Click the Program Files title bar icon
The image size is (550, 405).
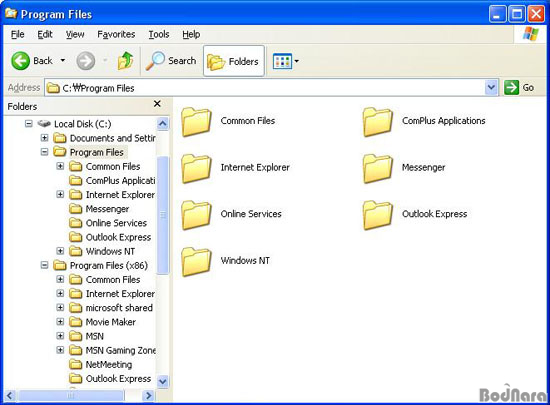11,13
